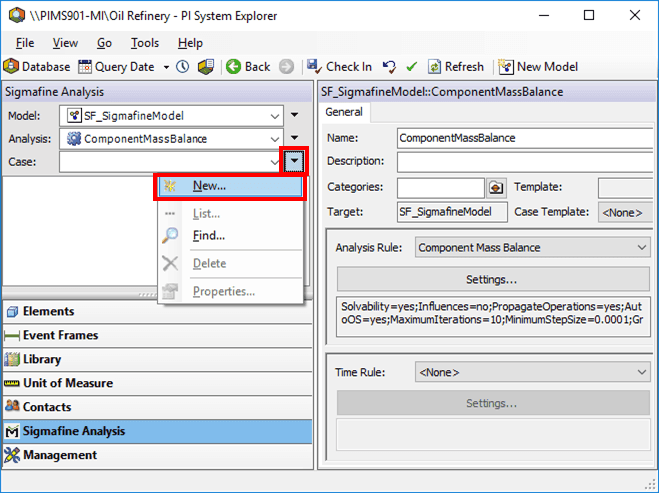Click the Database toolbar icon
The image size is (659, 493).
[11, 66]
